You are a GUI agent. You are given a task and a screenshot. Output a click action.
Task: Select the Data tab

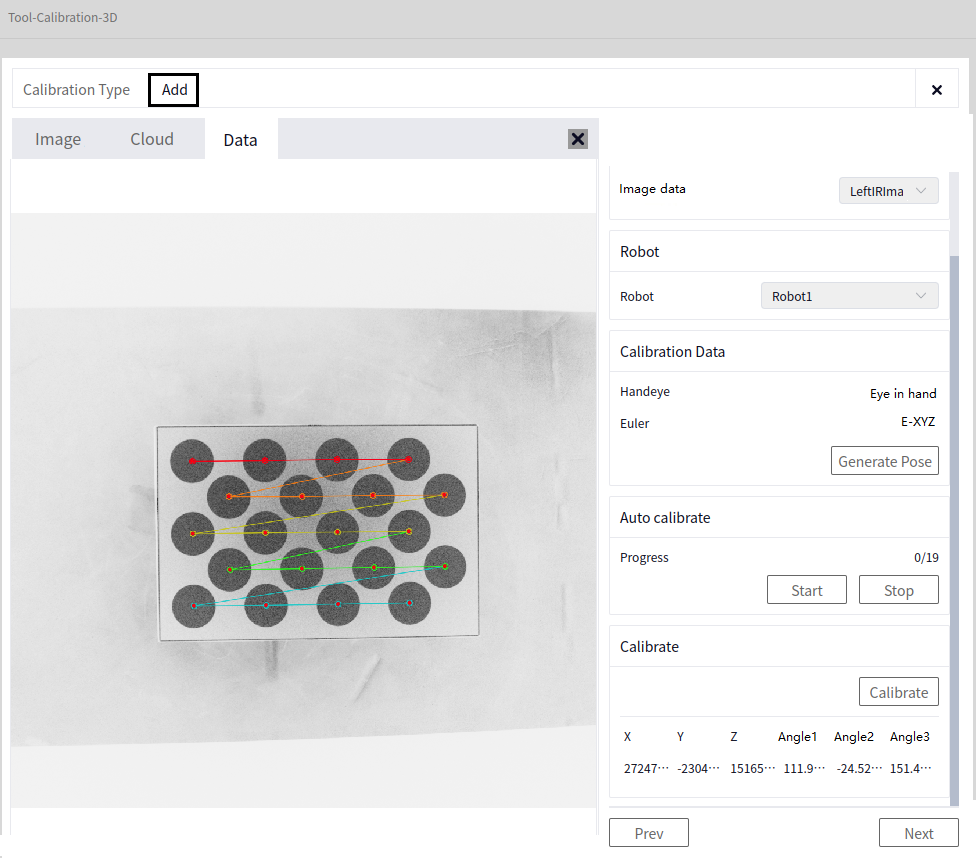click(x=240, y=140)
